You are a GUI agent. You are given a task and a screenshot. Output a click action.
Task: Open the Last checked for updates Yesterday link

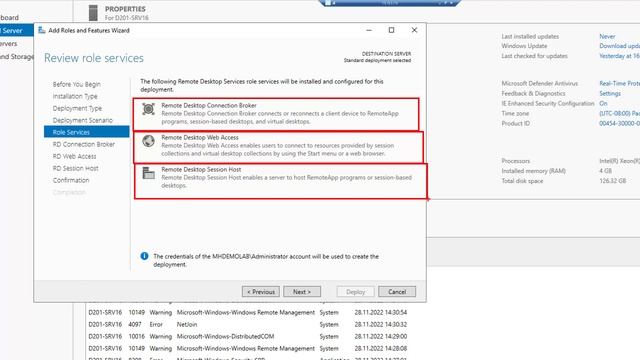[619, 56]
